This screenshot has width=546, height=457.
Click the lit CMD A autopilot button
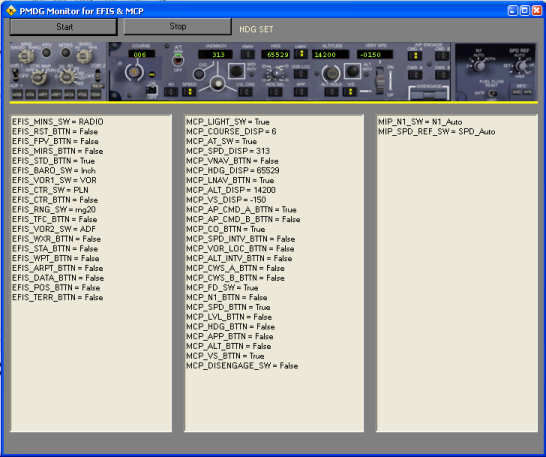coord(415,56)
